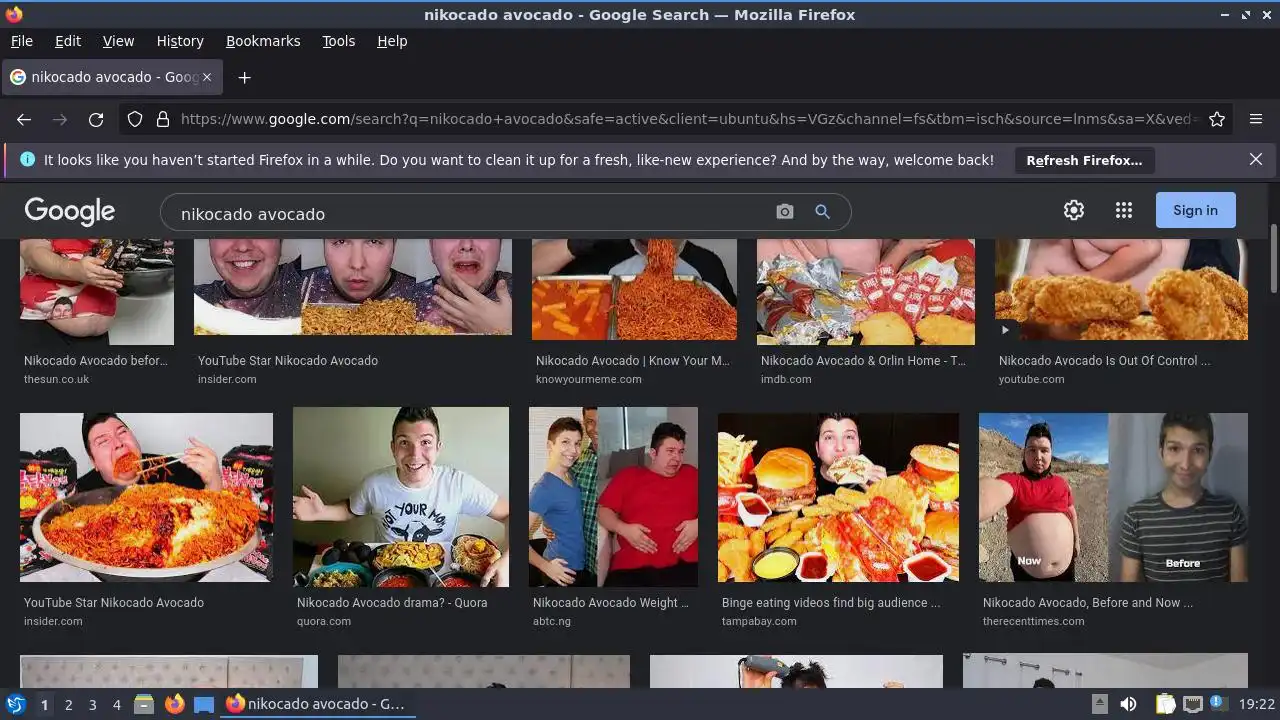Dismiss the Firefox refresh notification bar
The height and width of the screenshot is (720, 1280).
(x=1256, y=159)
